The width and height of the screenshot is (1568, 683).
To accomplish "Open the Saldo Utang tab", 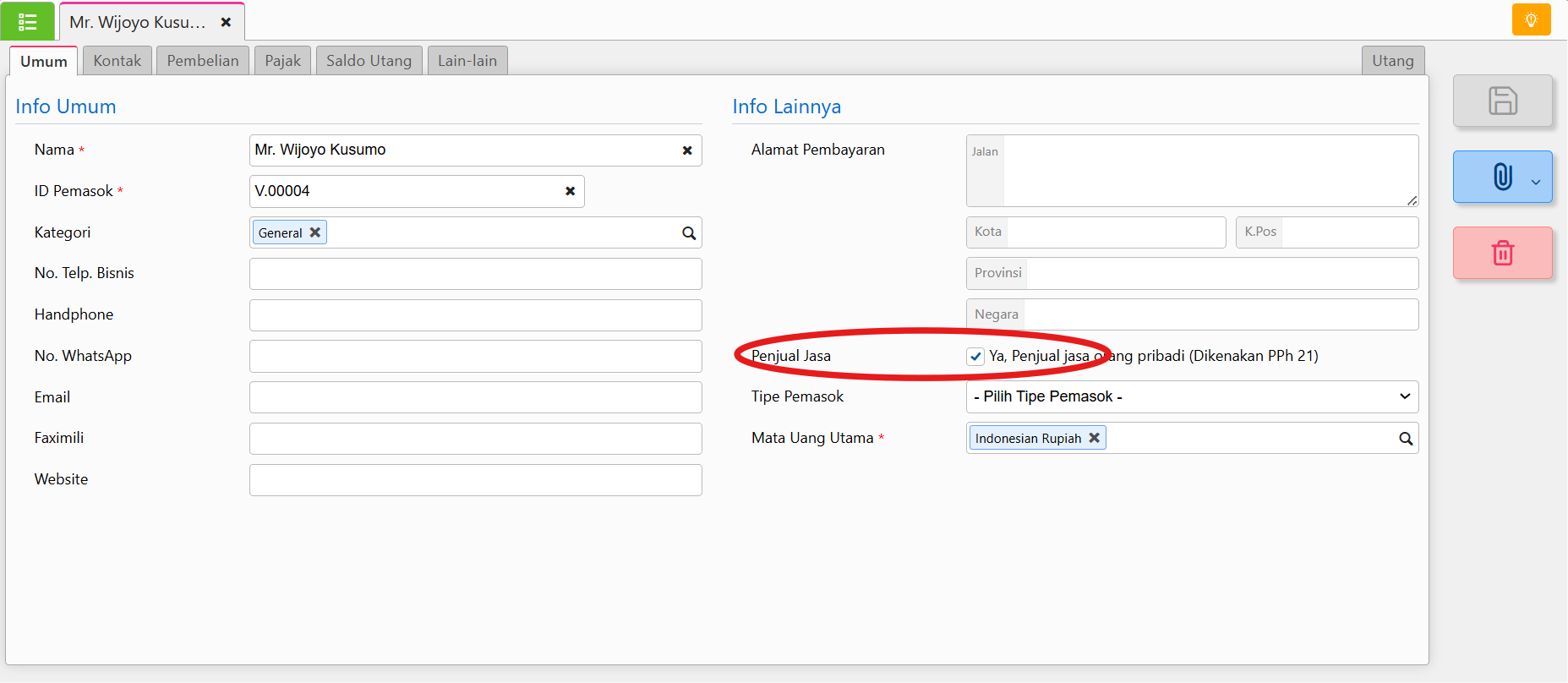I will coord(369,61).
